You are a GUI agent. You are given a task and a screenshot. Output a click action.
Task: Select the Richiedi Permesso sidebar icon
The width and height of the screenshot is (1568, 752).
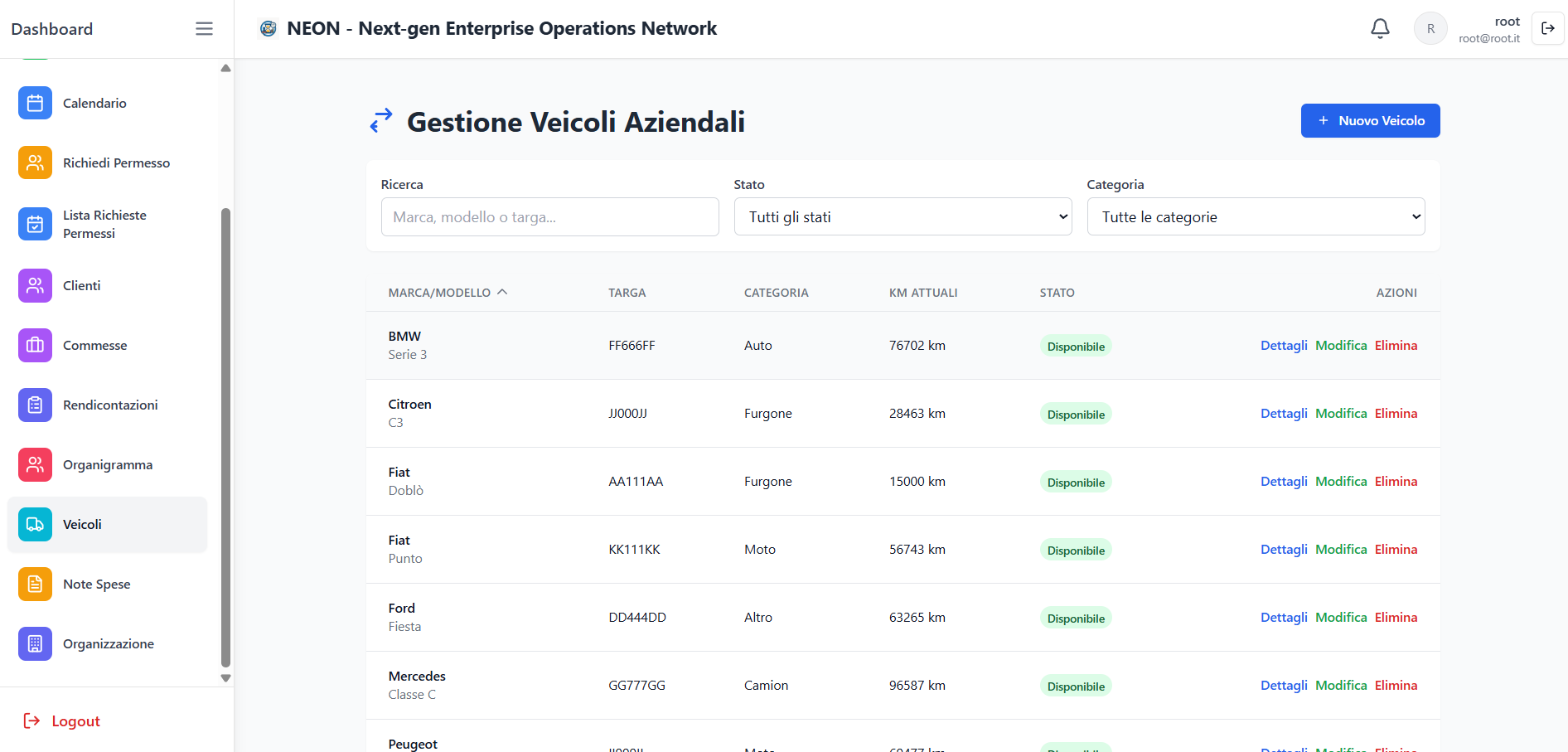coord(35,163)
